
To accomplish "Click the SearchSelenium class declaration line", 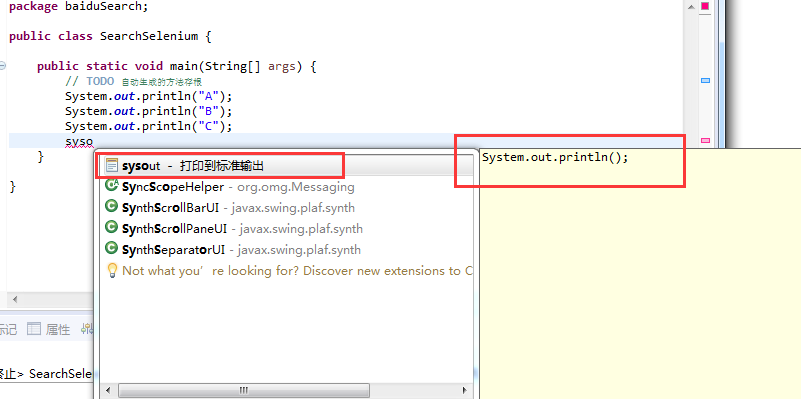I will point(110,36).
